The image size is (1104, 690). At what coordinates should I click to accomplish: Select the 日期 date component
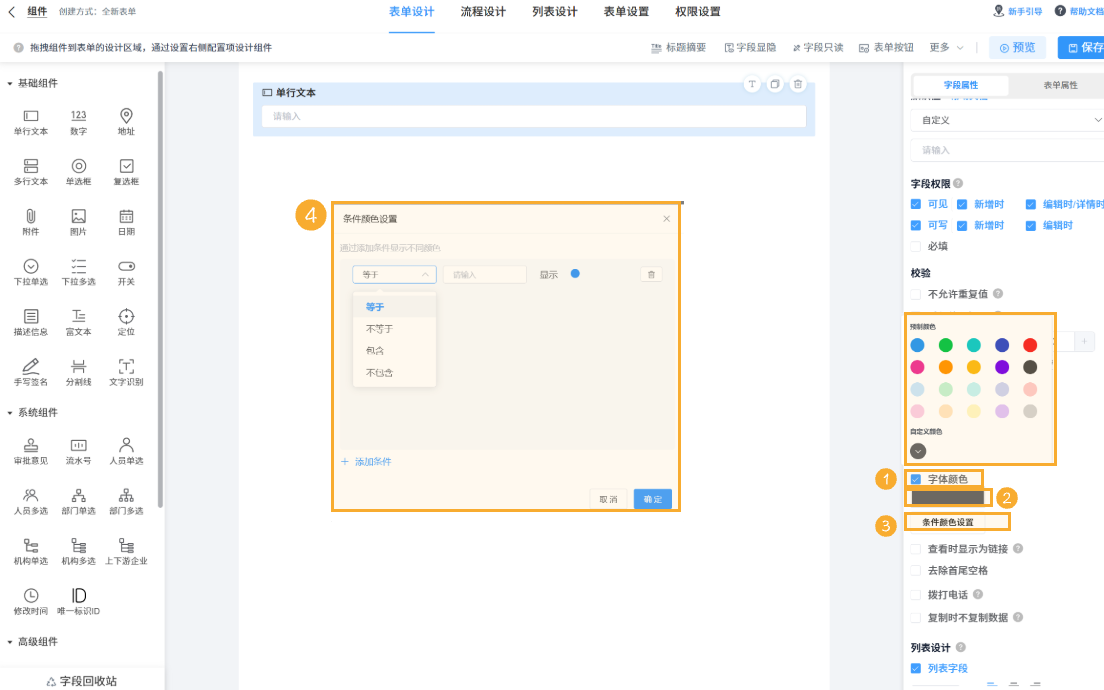click(126, 222)
